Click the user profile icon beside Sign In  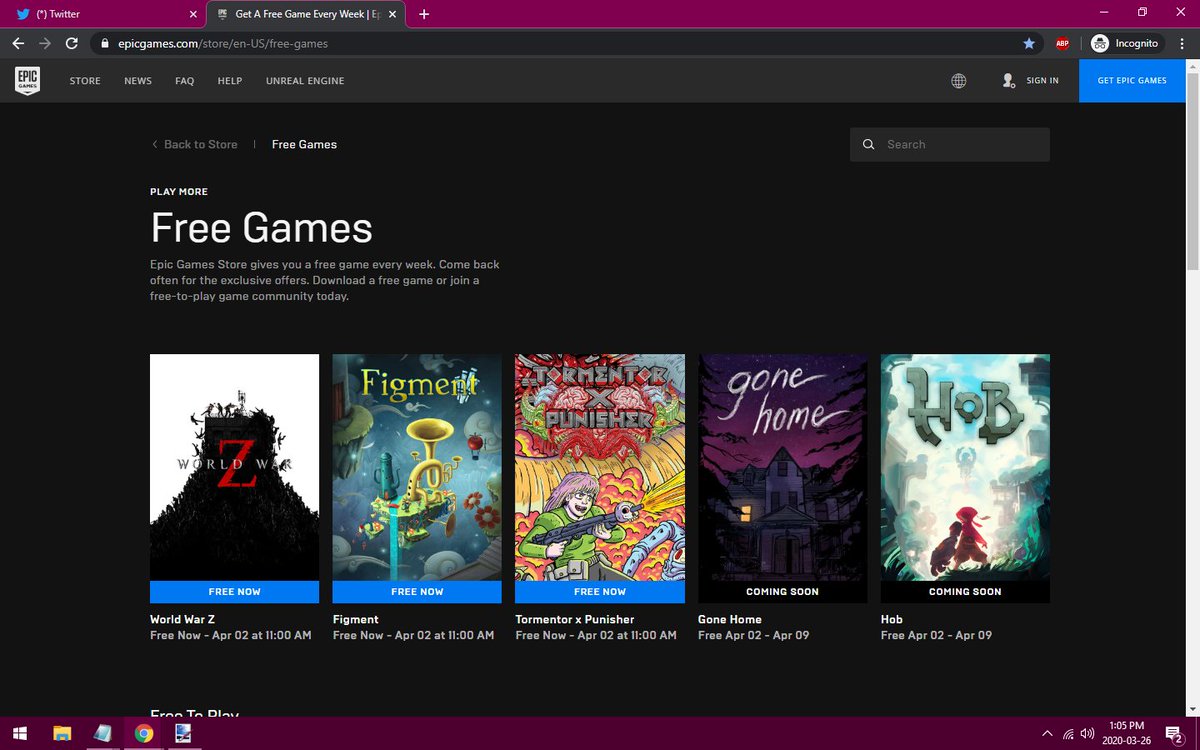click(x=1008, y=80)
